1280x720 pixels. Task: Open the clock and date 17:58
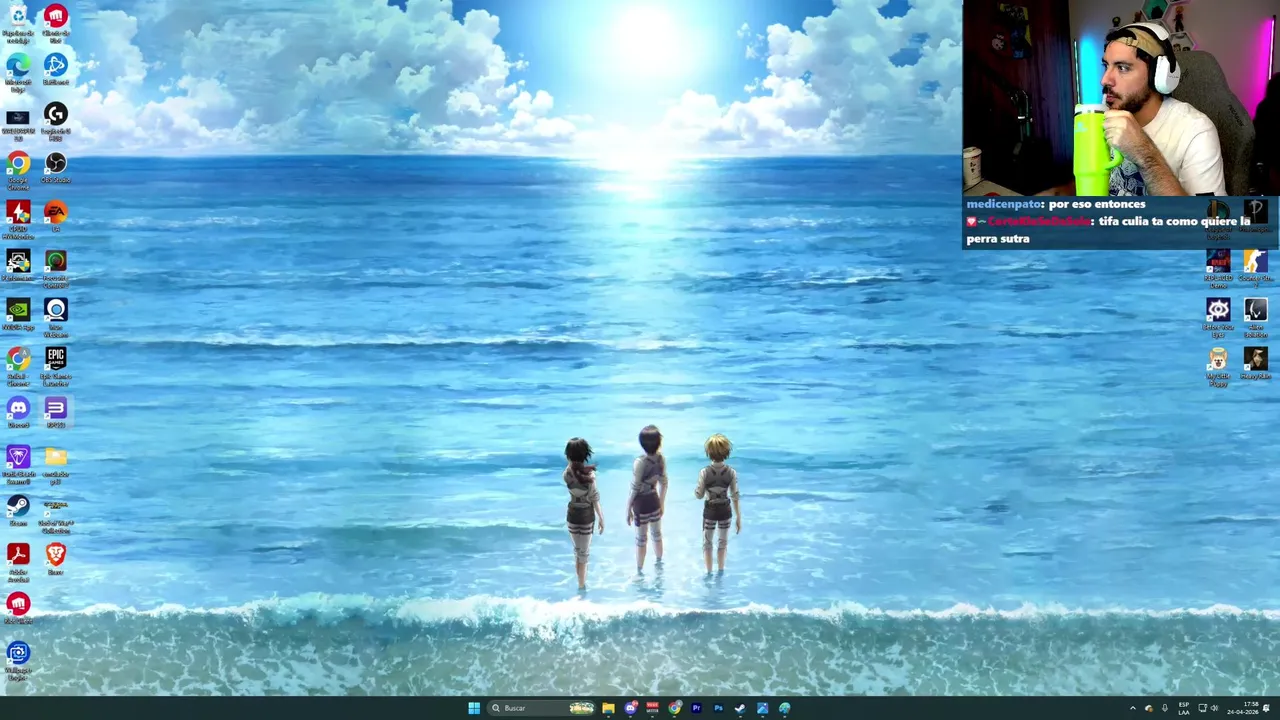(x=1245, y=708)
